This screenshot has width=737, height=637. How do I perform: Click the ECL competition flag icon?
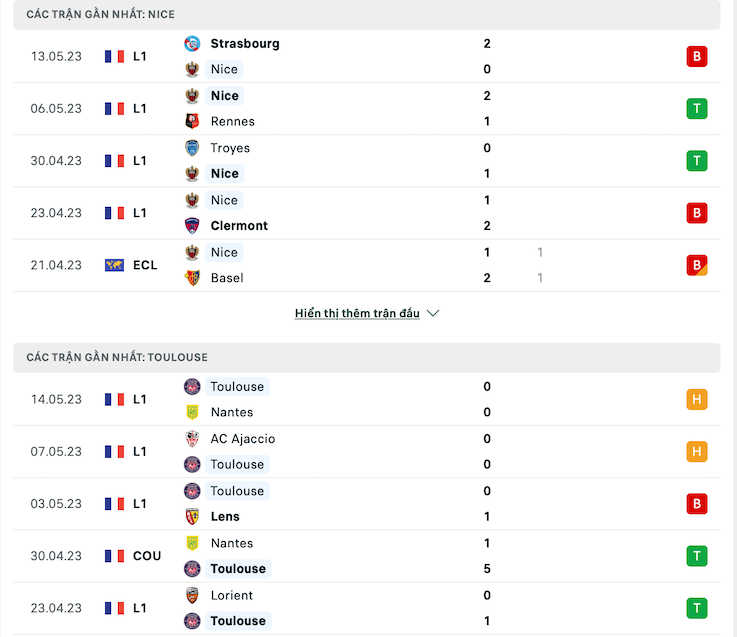pos(114,265)
